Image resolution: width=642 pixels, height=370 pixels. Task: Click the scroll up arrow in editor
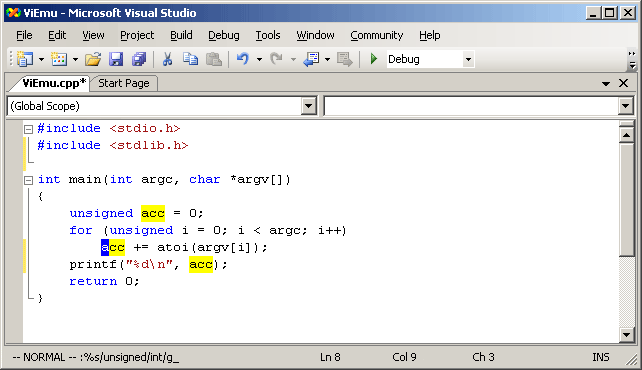pos(626,135)
